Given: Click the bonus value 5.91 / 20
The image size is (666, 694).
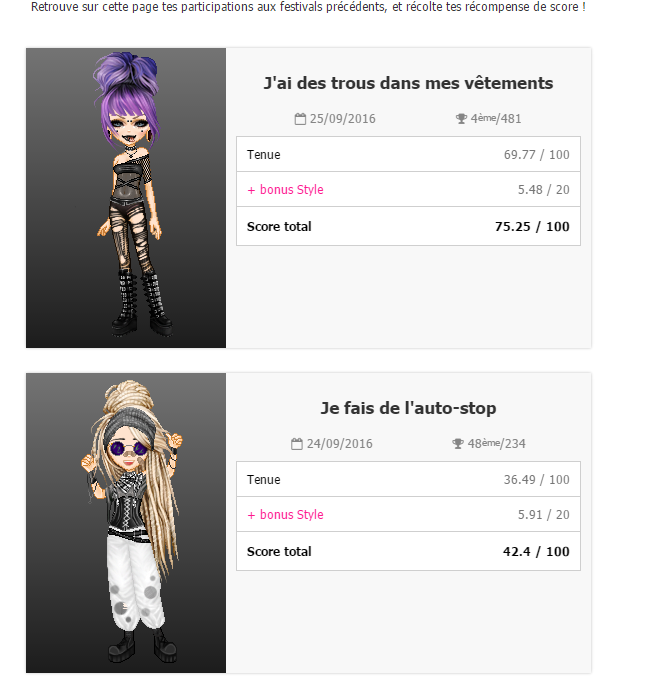Looking at the screenshot, I should (543, 515).
